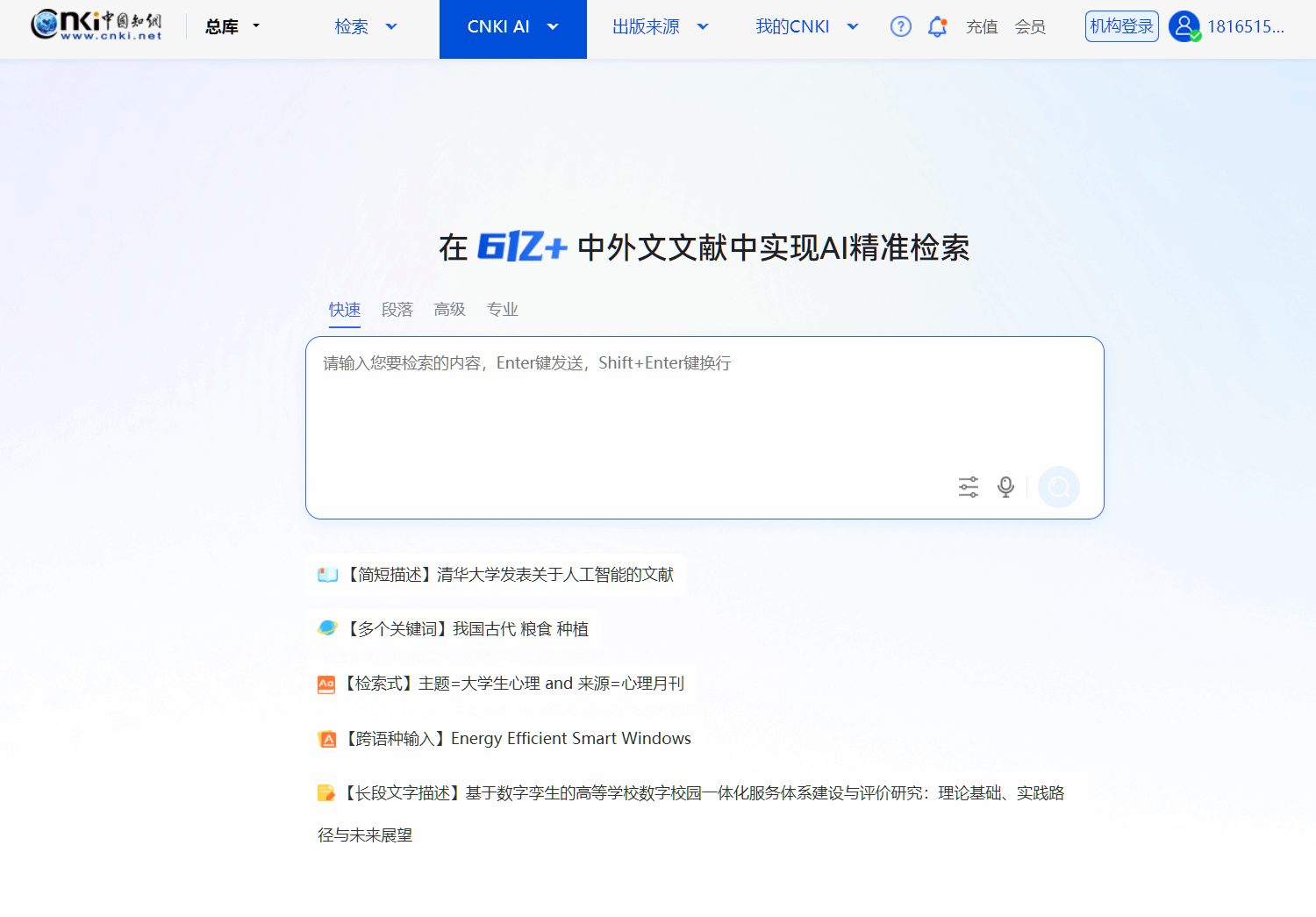Open the help question mark icon

pyautogui.click(x=900, y=26)
